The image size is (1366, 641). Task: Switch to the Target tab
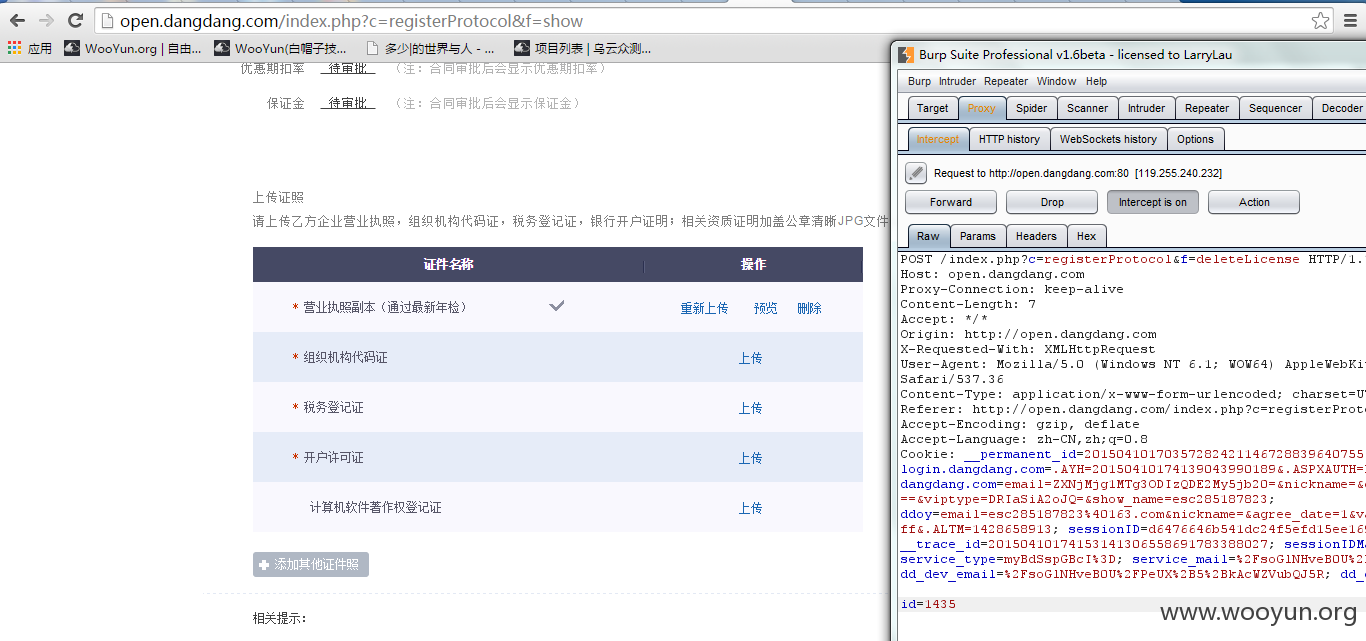[932, 108]
